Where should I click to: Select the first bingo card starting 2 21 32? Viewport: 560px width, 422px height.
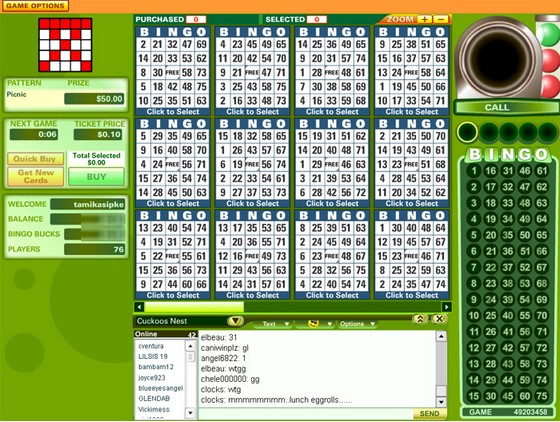pos(173,71)
